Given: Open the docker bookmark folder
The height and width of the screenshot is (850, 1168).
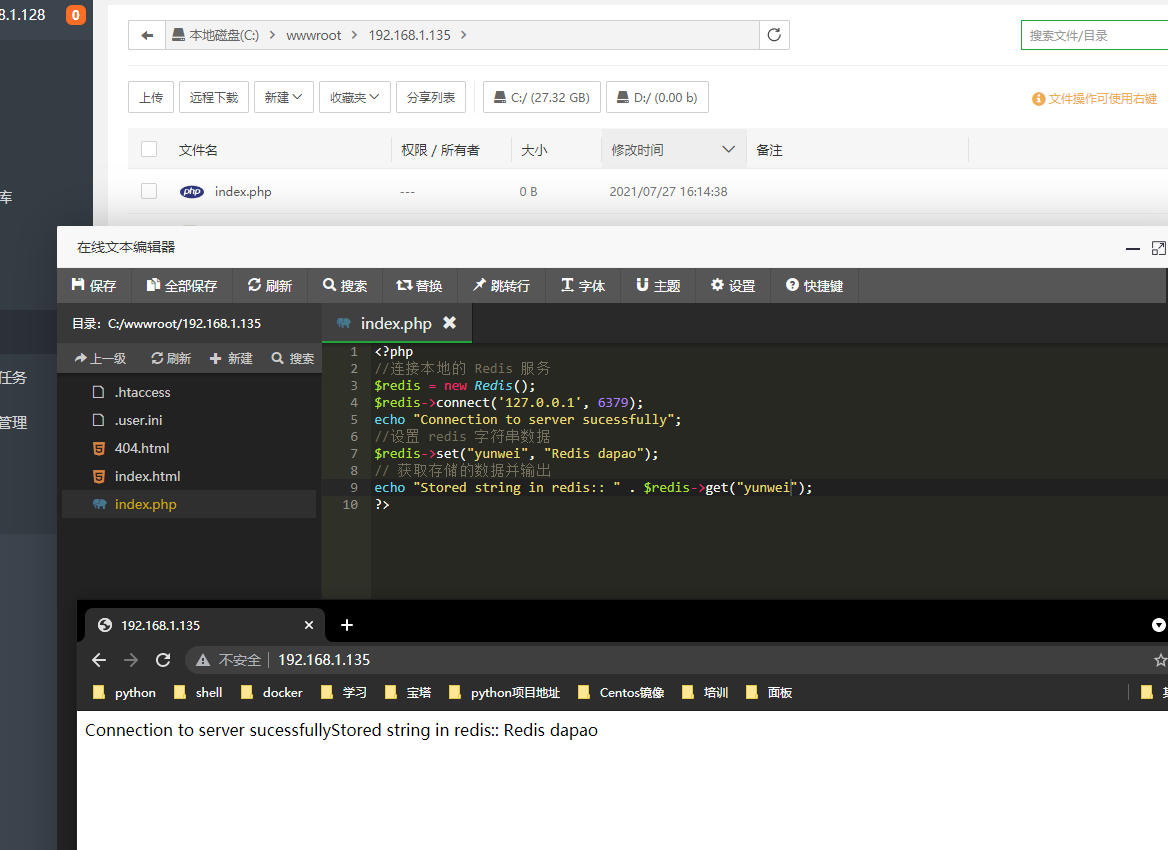Looking at the screenshot, I should 272,692.
